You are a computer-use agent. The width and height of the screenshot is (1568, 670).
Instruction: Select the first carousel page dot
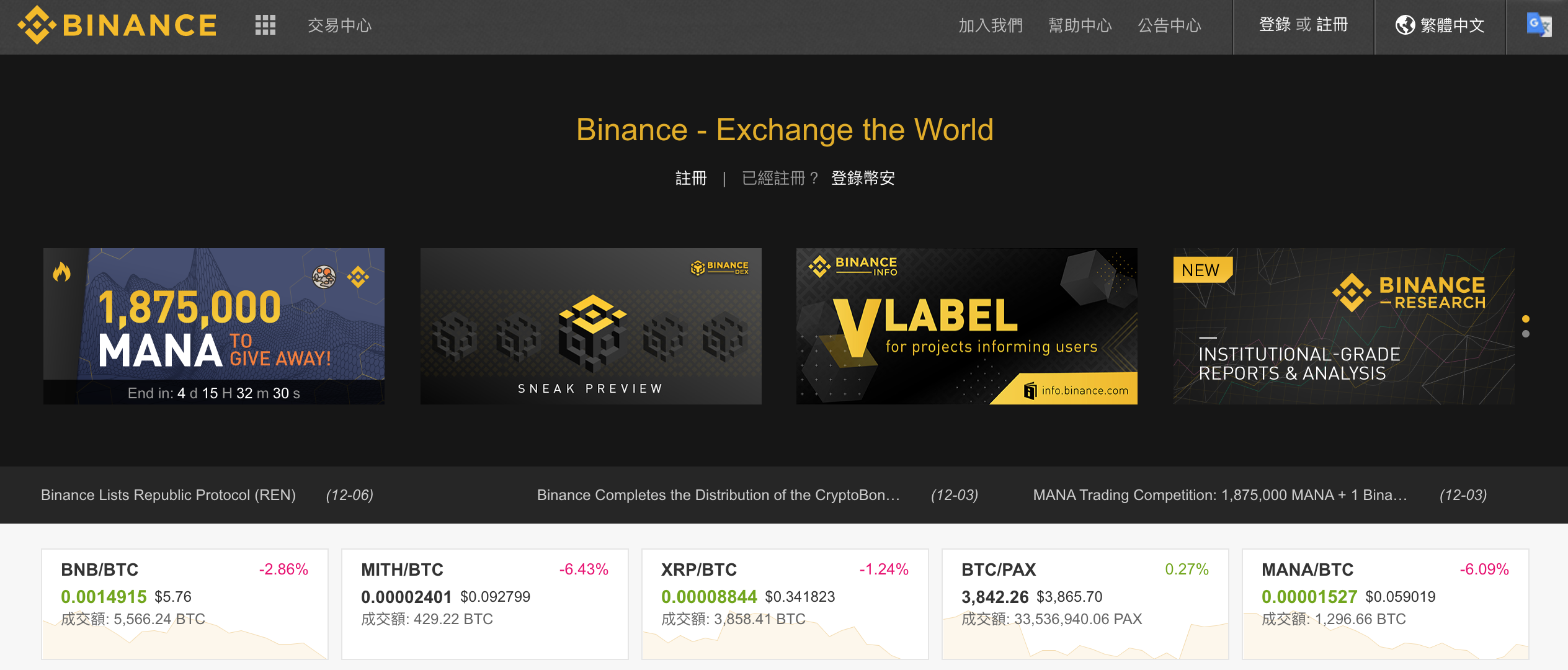click(1526, 319)
